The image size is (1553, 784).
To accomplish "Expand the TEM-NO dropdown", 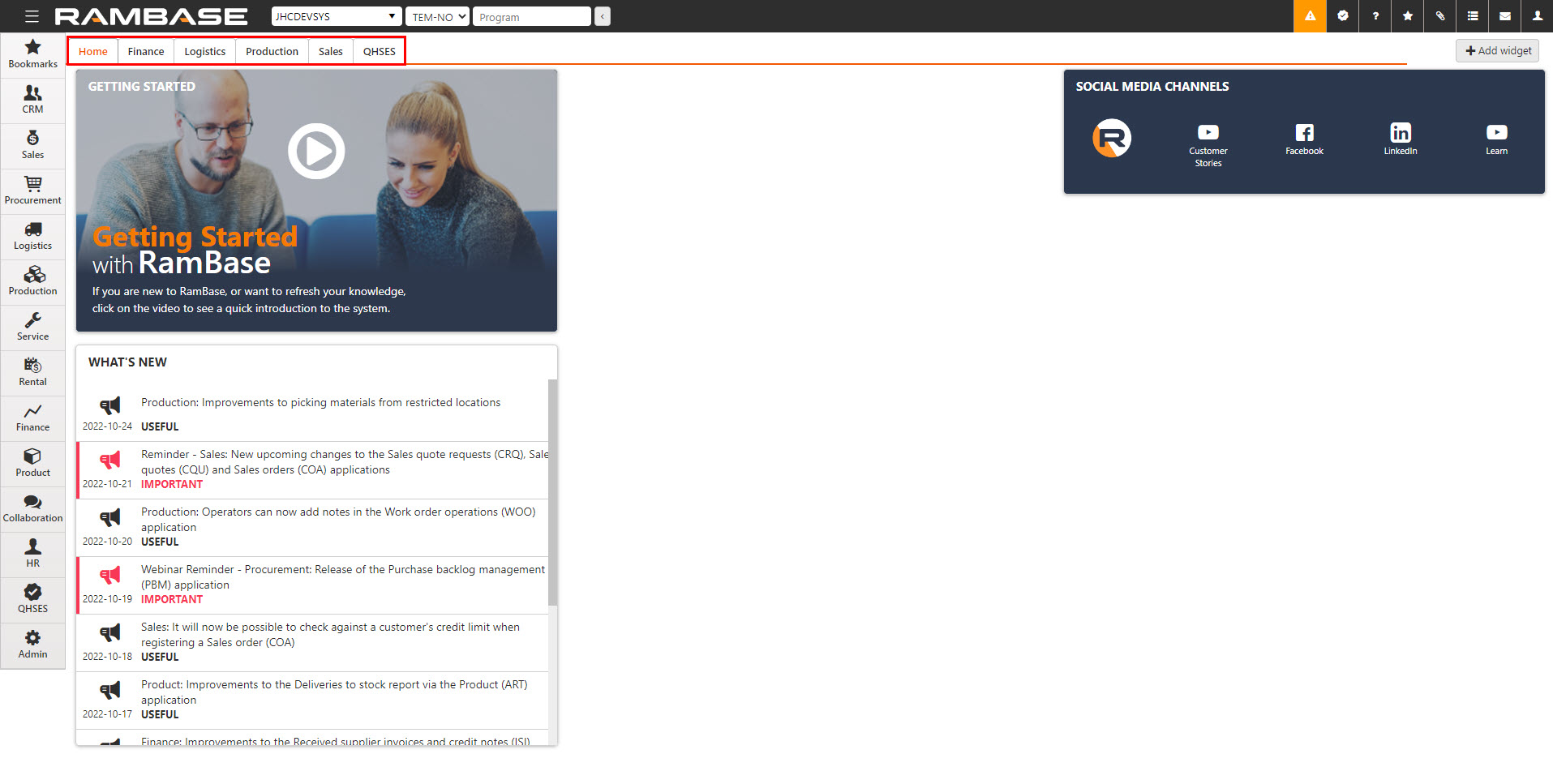I will (436, 16).
